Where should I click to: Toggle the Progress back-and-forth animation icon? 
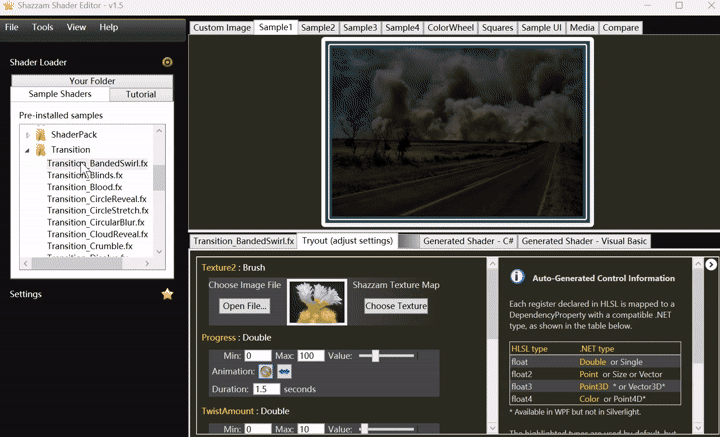coord(284,371)
